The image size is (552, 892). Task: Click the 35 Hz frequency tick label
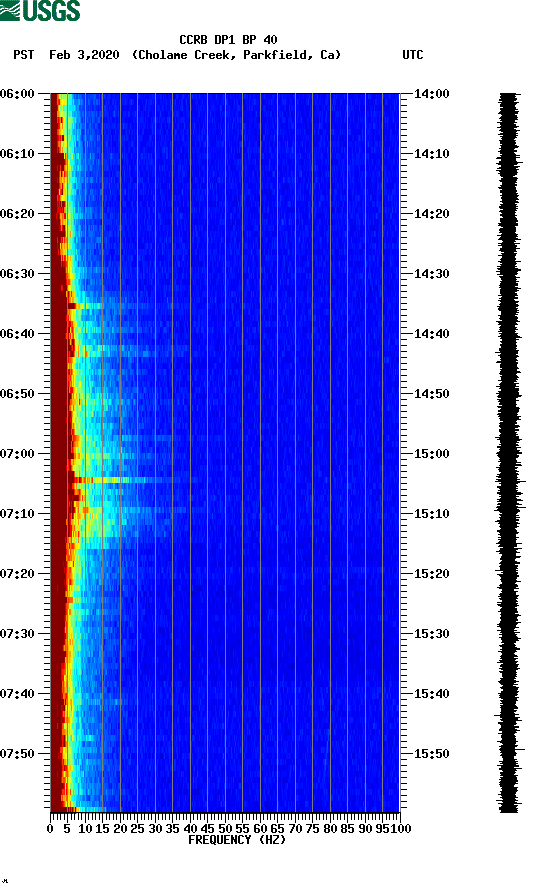(172, 829)
